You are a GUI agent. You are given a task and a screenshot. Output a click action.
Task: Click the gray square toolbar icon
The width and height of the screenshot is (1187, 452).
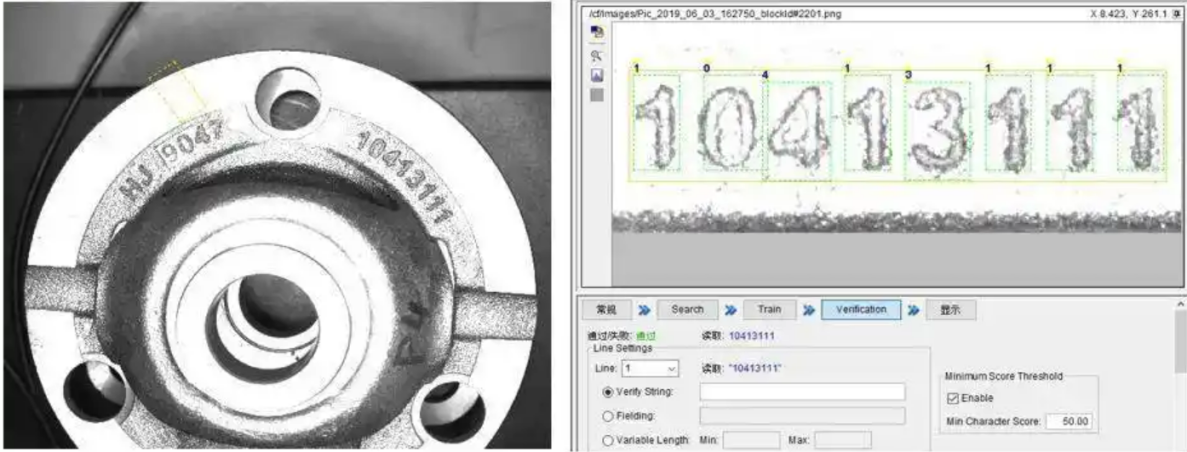(597, 95)
